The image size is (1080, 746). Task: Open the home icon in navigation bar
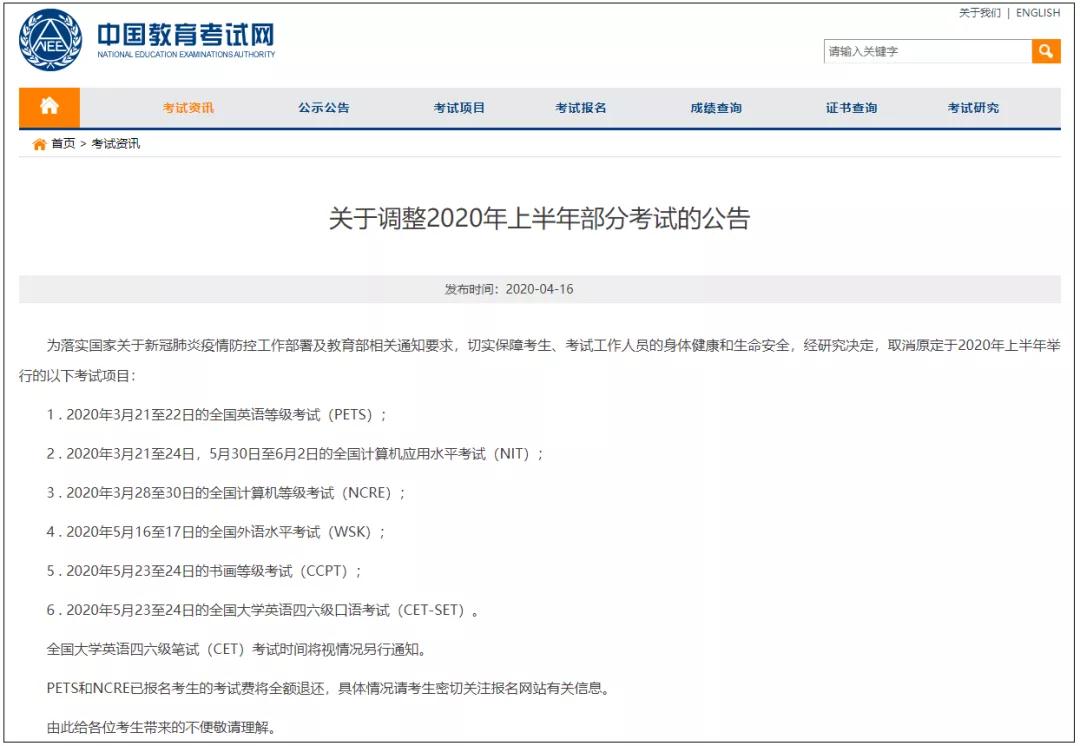click(x=49, y=107)
